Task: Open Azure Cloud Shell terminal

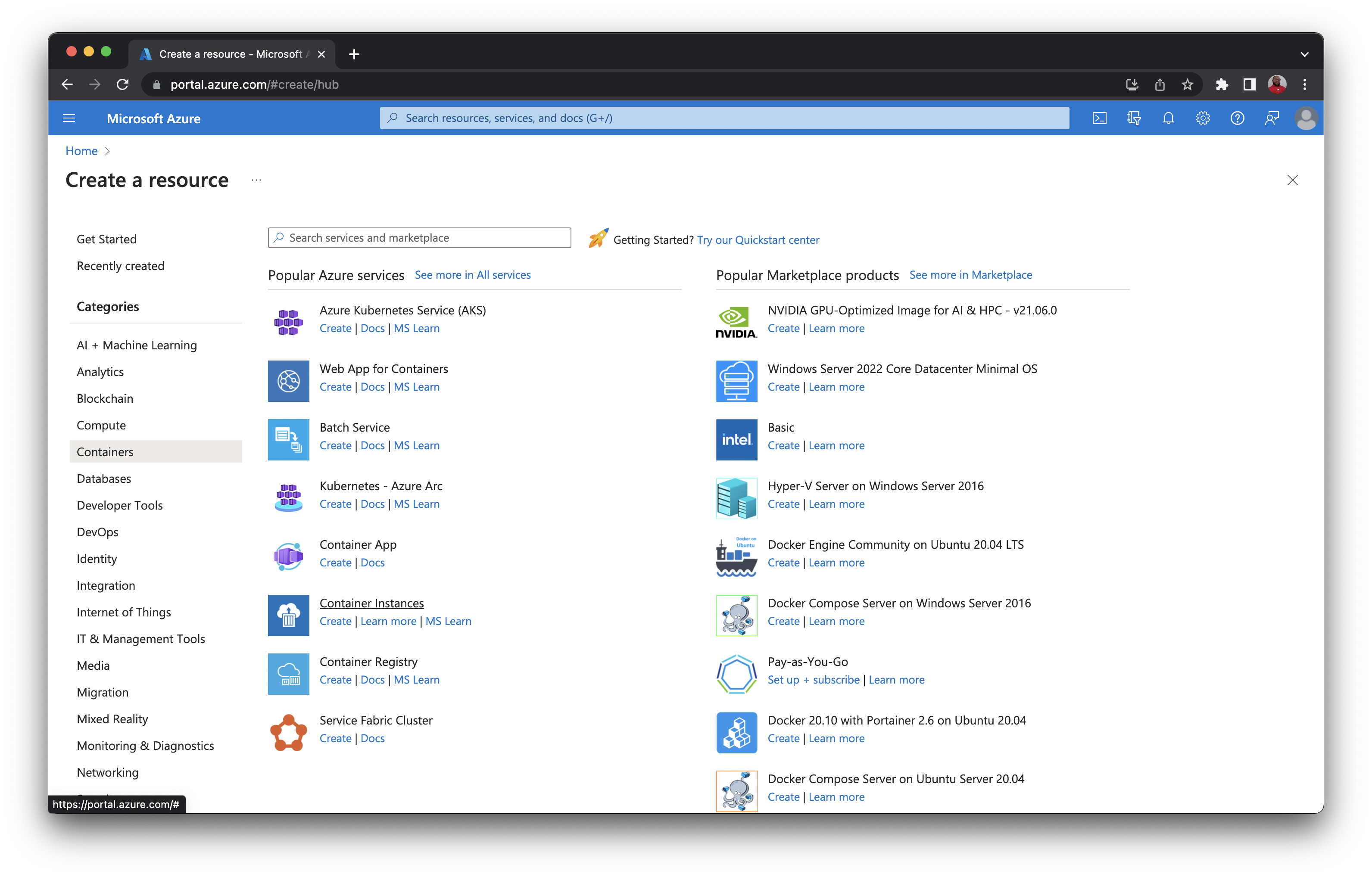Action: [x=1100, y=118]
